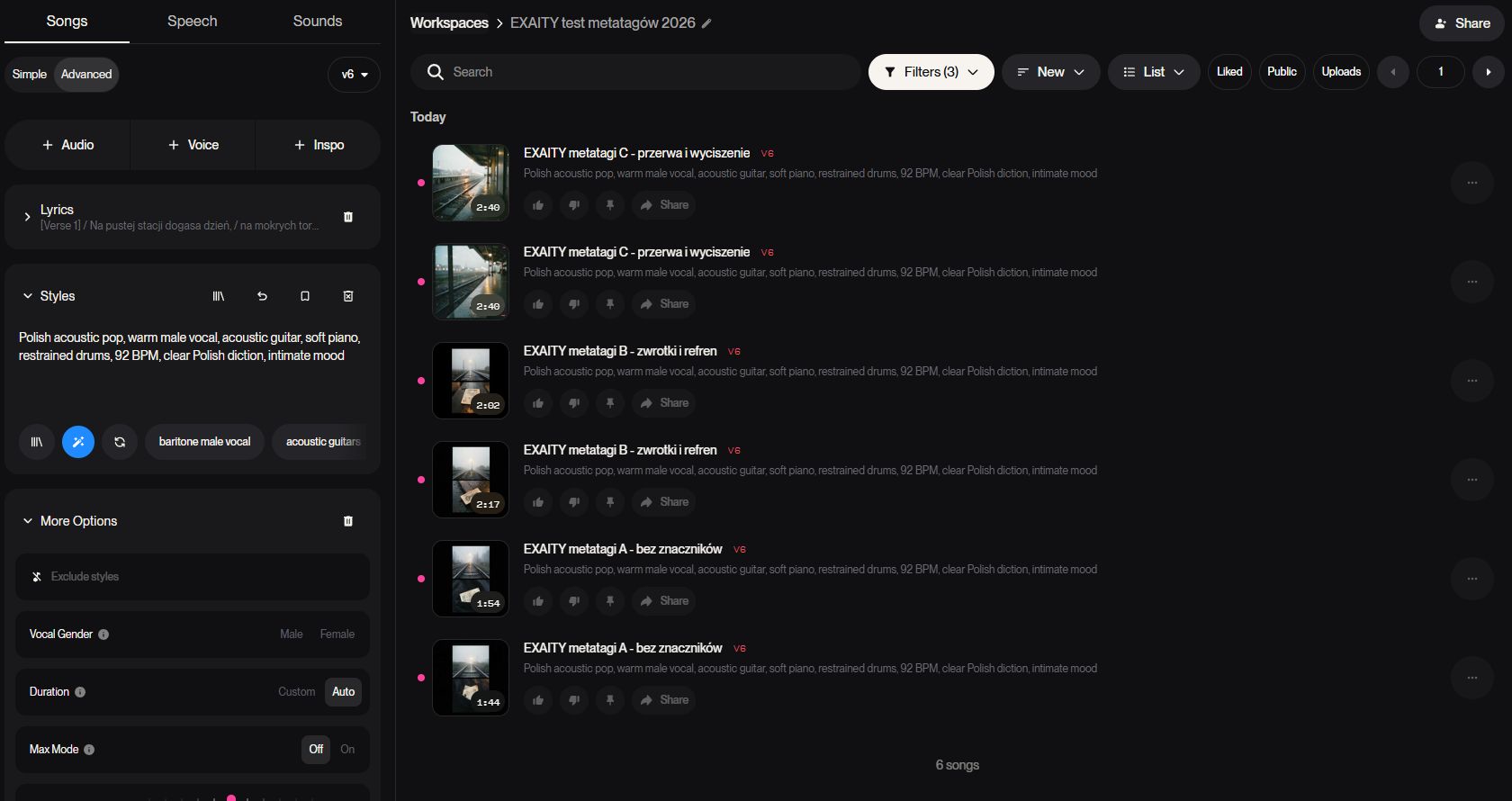1512x801 pixels.
Task: Open the List view dropdown
Action: (x=1154, y=72)
